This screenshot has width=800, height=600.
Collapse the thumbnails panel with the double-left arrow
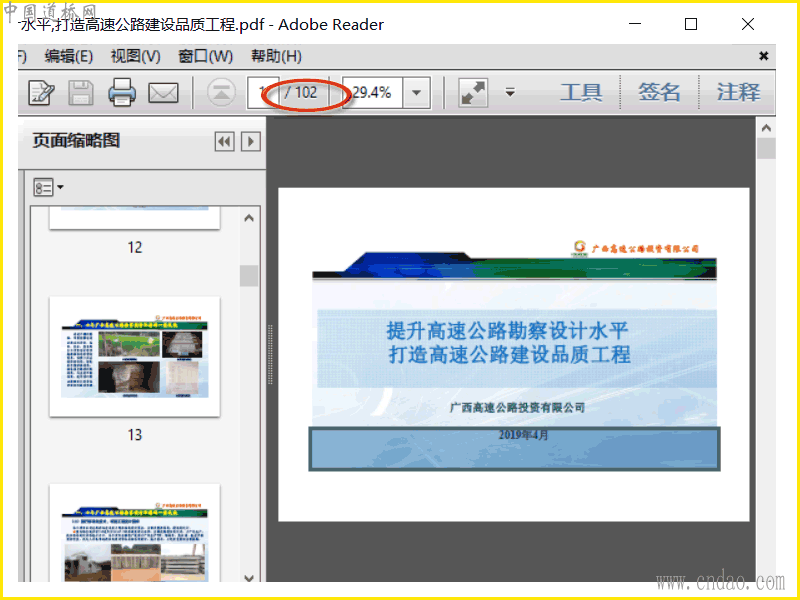click(224, 141)
